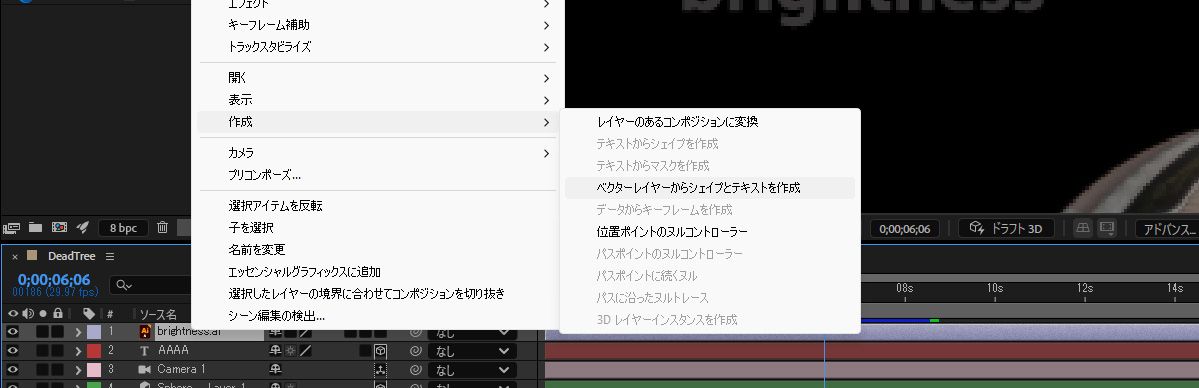Image resolution: width=1199 pixels, height=388 pixels.
Task: Toggle quality slash switch on AAAA layer
Action: [x=305, y=351]
